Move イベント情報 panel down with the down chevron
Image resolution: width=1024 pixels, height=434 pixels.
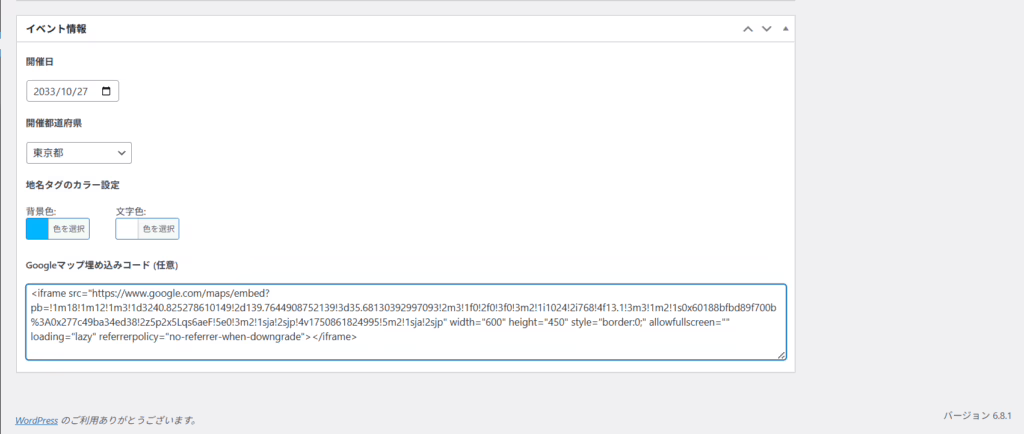coord(767,29)
